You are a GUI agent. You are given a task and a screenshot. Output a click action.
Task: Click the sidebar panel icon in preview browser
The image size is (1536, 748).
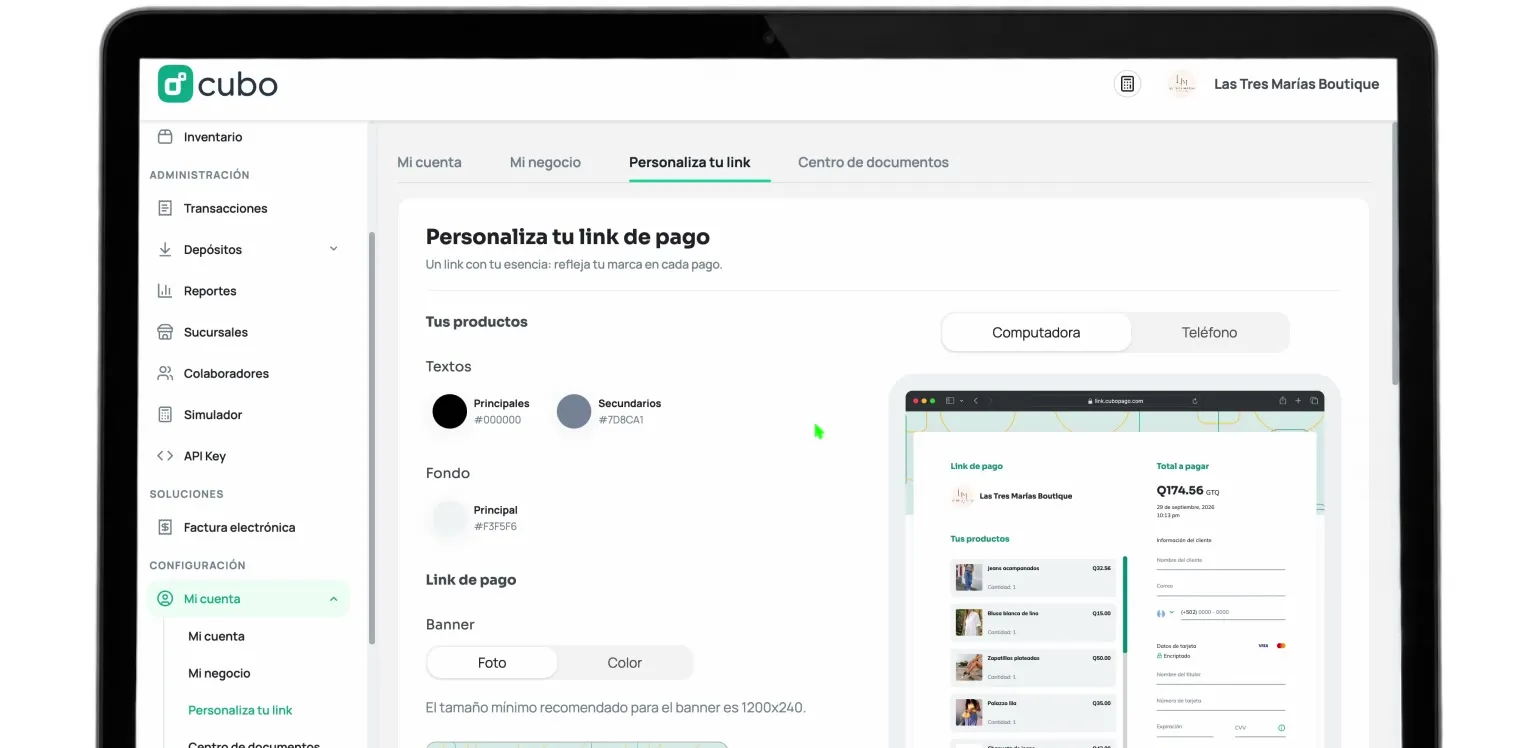[950, 401]
